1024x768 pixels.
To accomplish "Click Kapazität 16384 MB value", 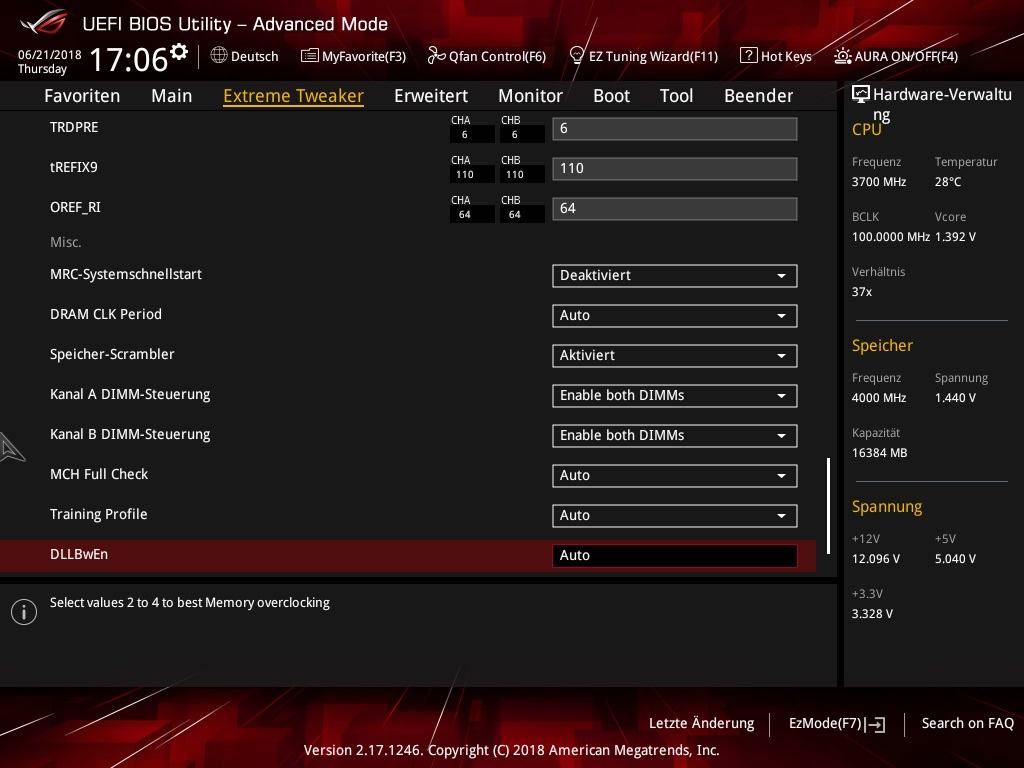I will click(880, 453).
